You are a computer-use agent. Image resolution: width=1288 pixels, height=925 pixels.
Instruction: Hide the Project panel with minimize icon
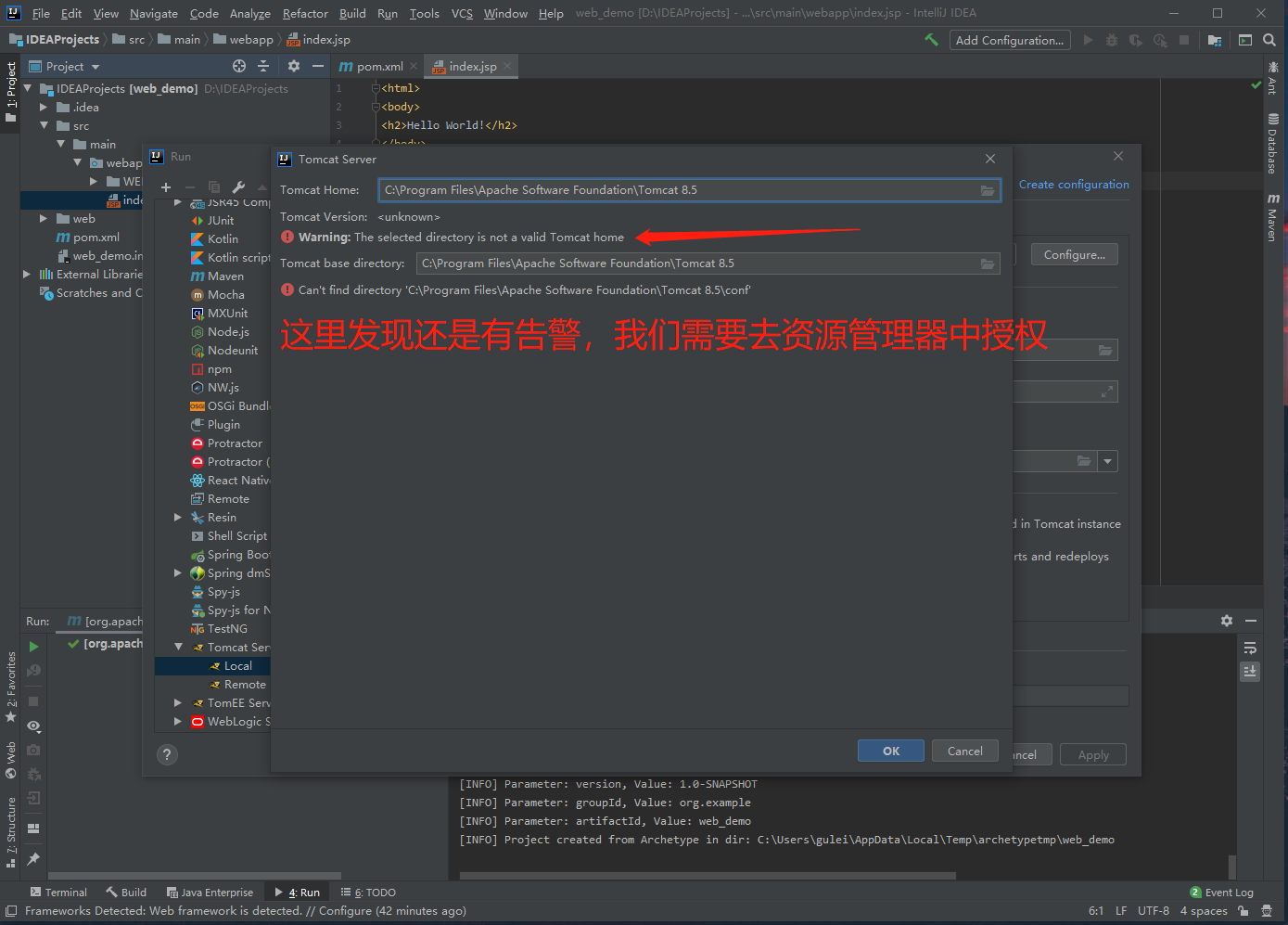pos(318,66)
